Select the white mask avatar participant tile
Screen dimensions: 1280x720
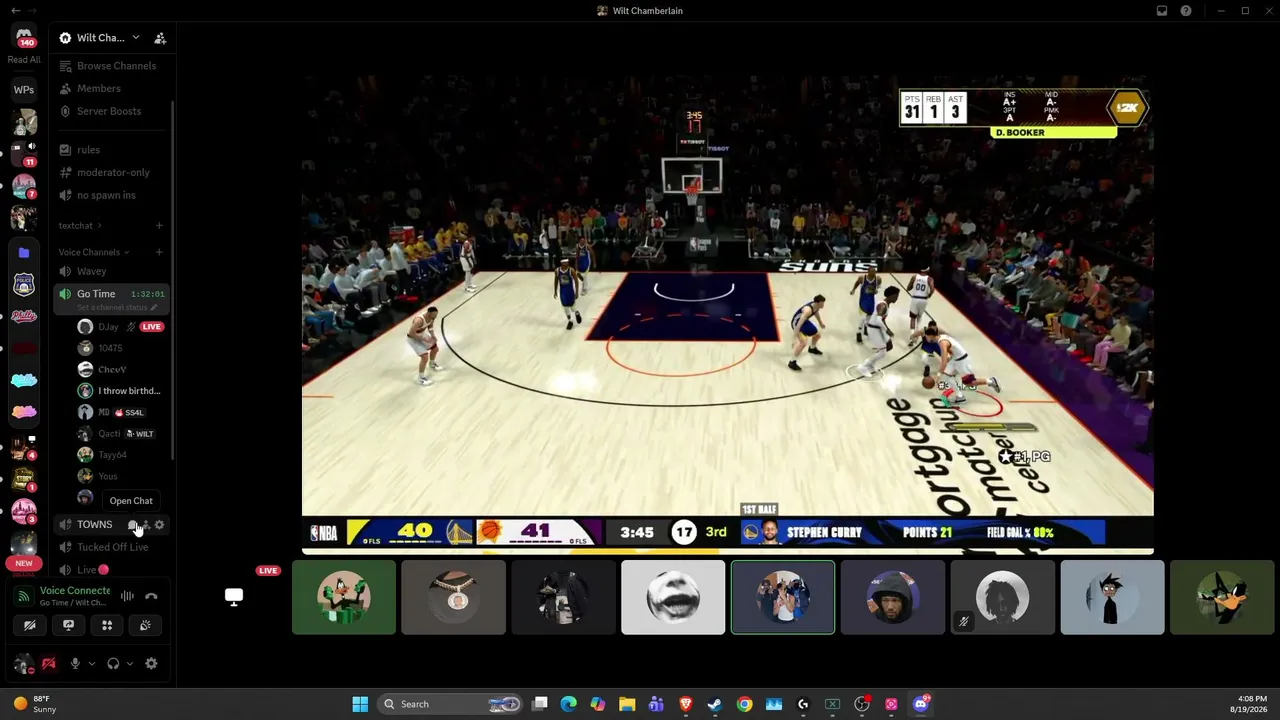pyautogui.click(x=673, y=598)
